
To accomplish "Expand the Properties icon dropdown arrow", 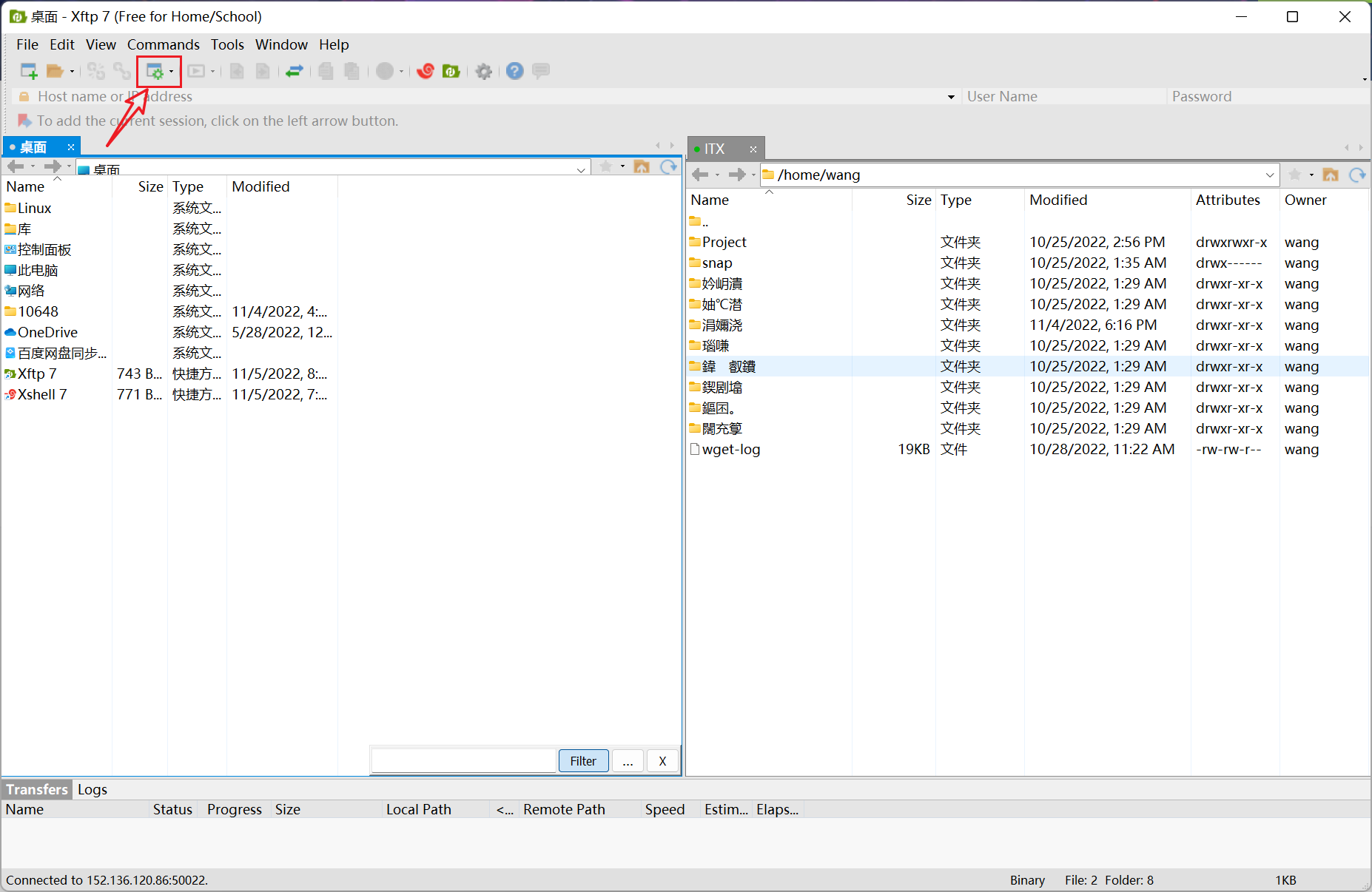I will pos(171,72).
